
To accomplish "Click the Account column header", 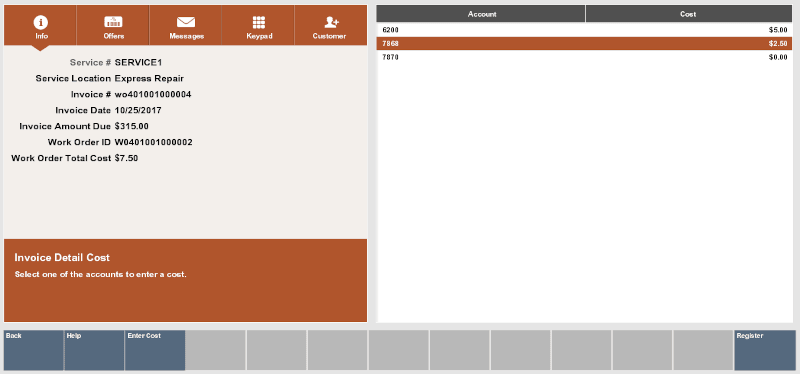I will (481, 14).
